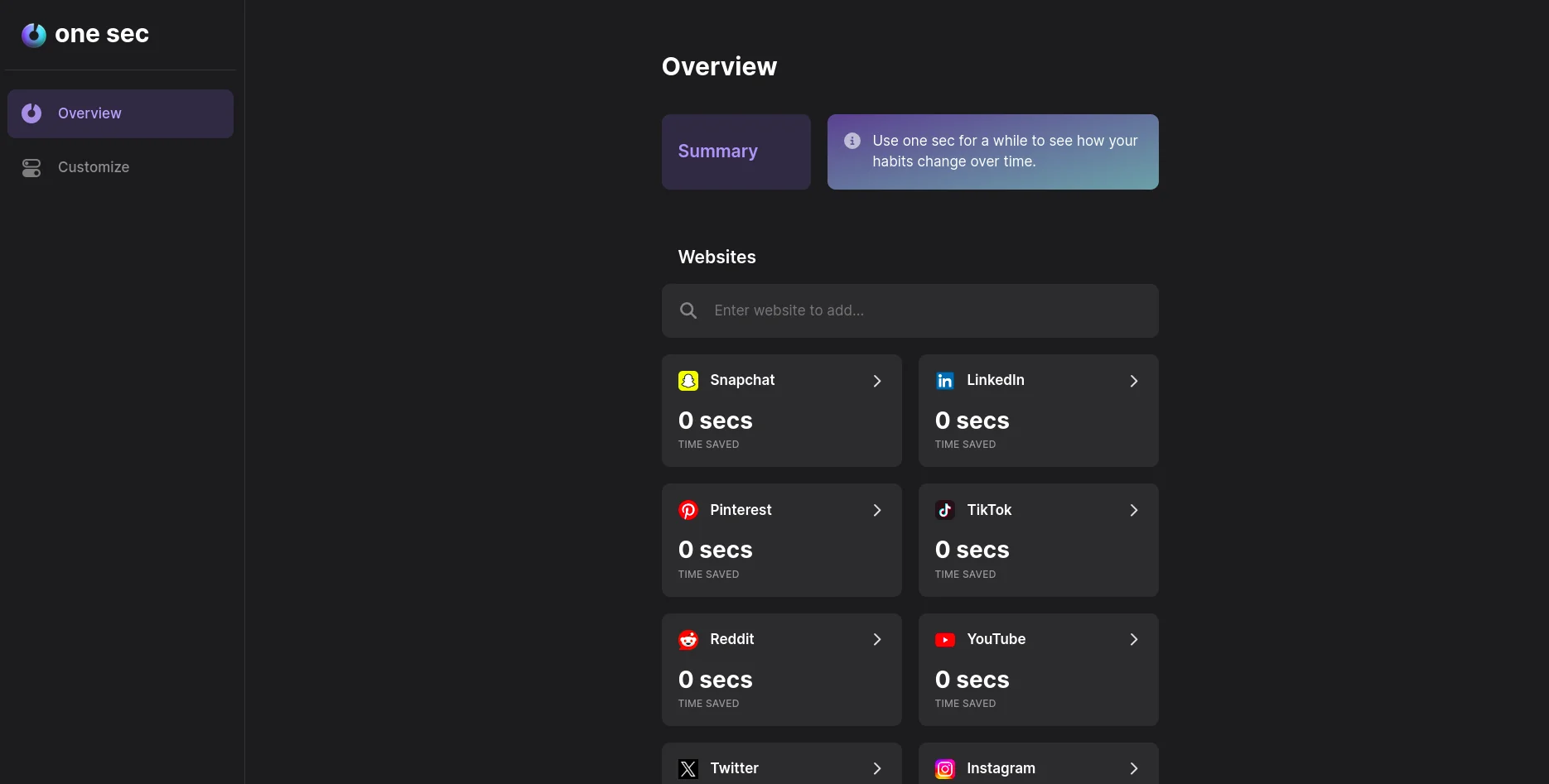1549x784 pixels.
Task: Select the Twitter site name
Action: click(x=735, y=768)
